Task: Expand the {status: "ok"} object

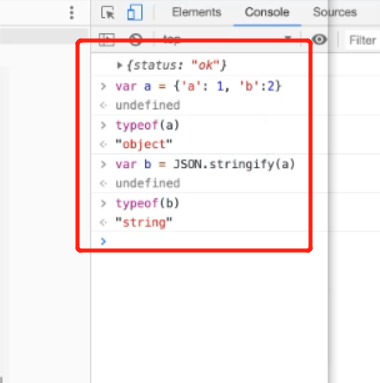Action: (119, 65)
